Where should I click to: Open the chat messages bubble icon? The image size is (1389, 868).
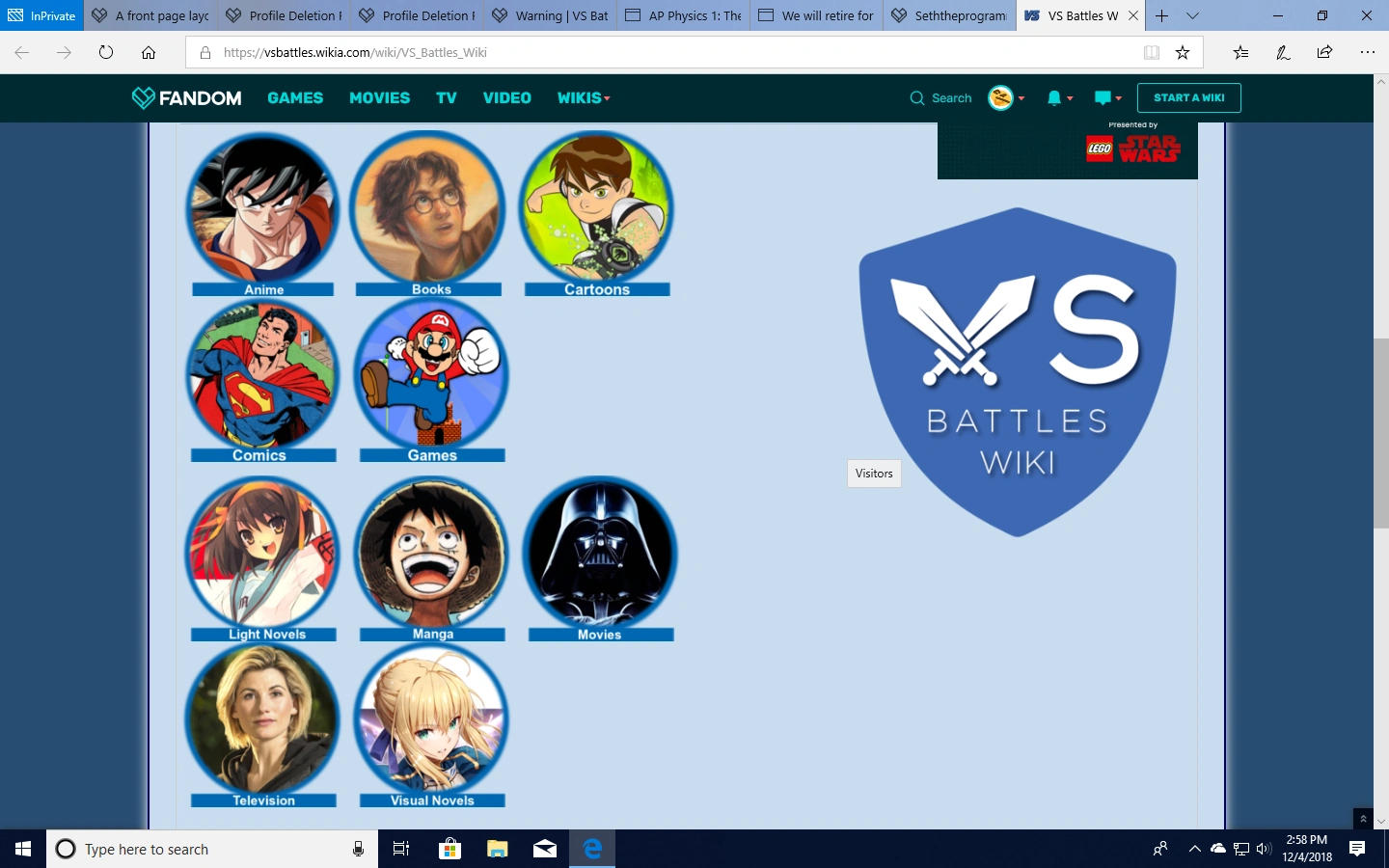coord(1103,97)
